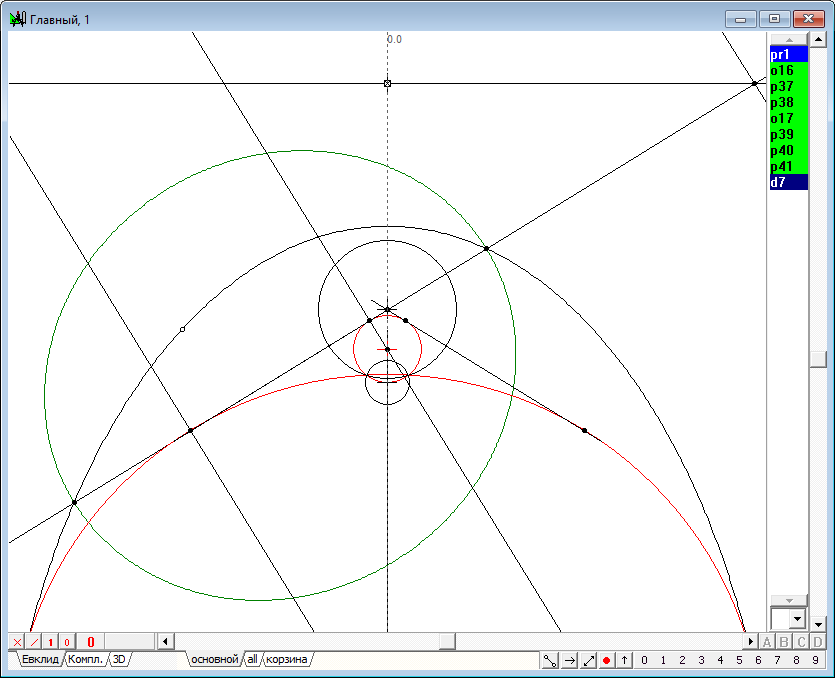Screen dimensions: 835x678
Task: Select d7 in the object list
Action: click(789, 182)
